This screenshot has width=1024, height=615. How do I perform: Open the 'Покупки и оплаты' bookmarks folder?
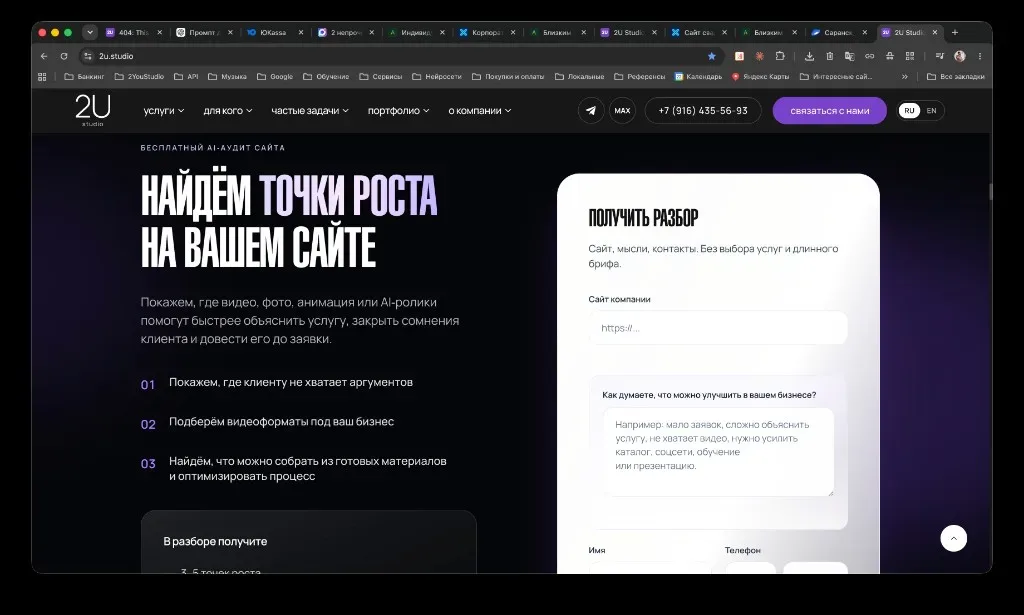(x=508, y=76)
